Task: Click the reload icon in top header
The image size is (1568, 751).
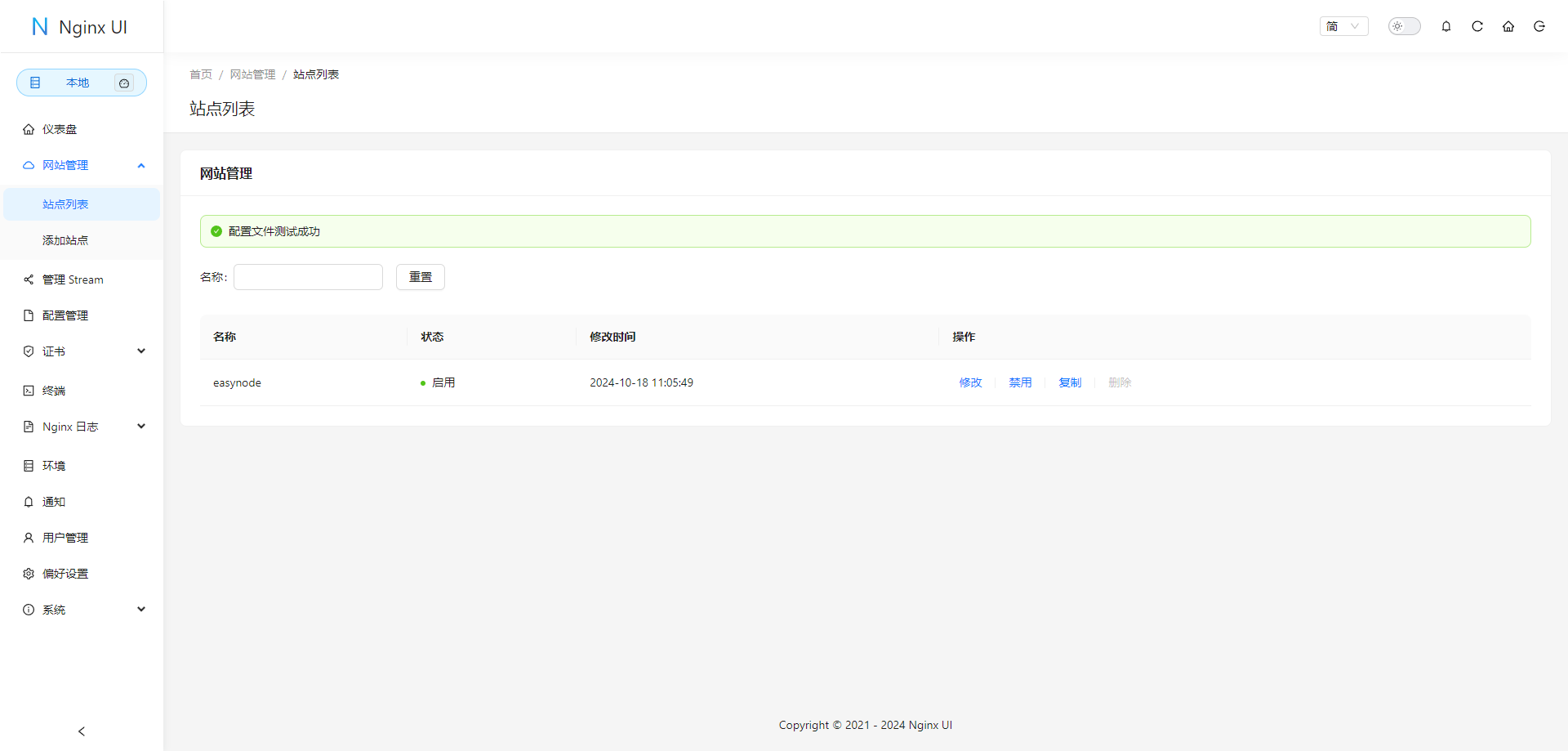Action: coord(1477,26)
